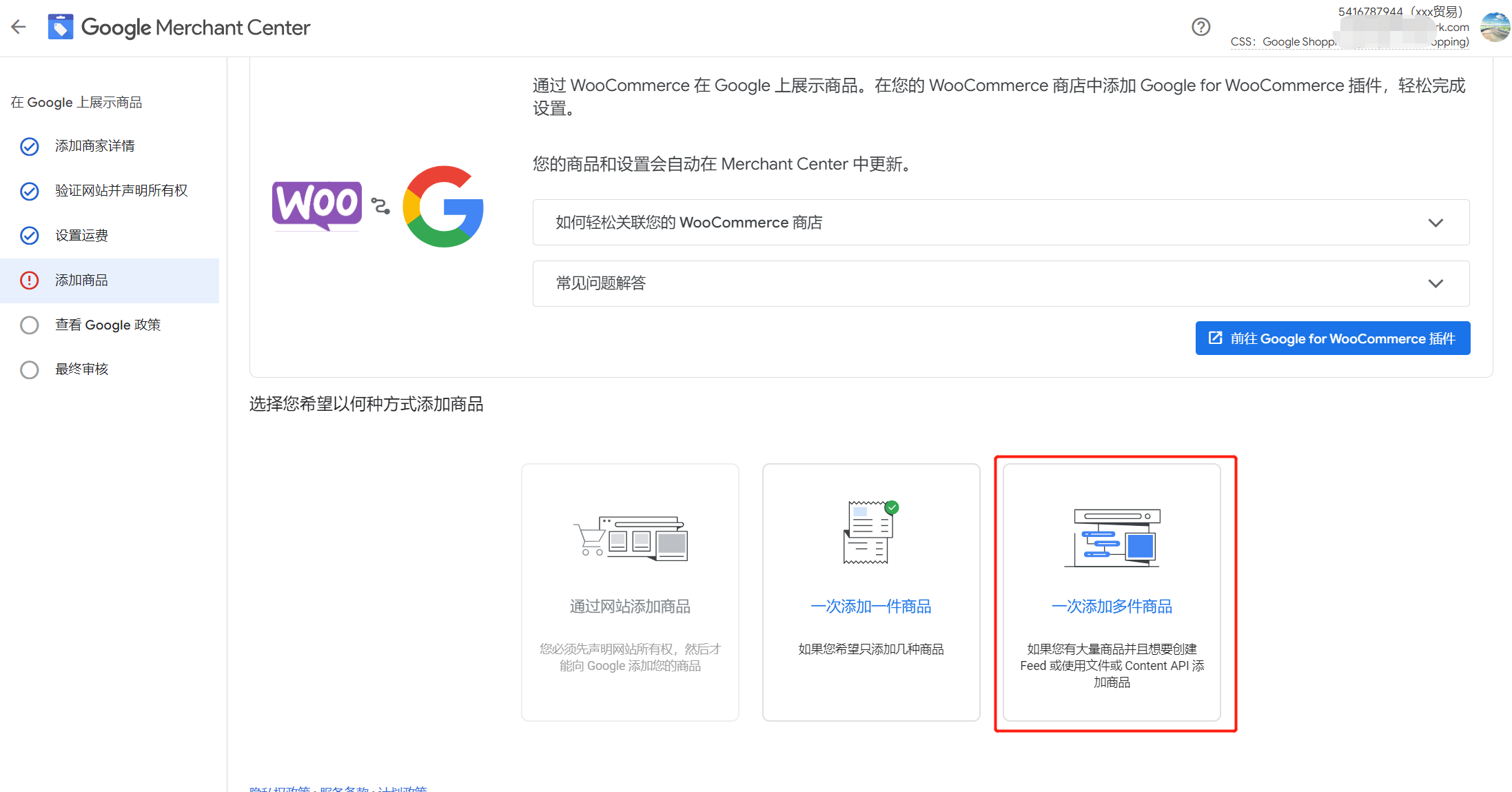
Task: Click 如果您希望只添加几种商品 description
Action: pyautogui.click(x=871, y=649)
